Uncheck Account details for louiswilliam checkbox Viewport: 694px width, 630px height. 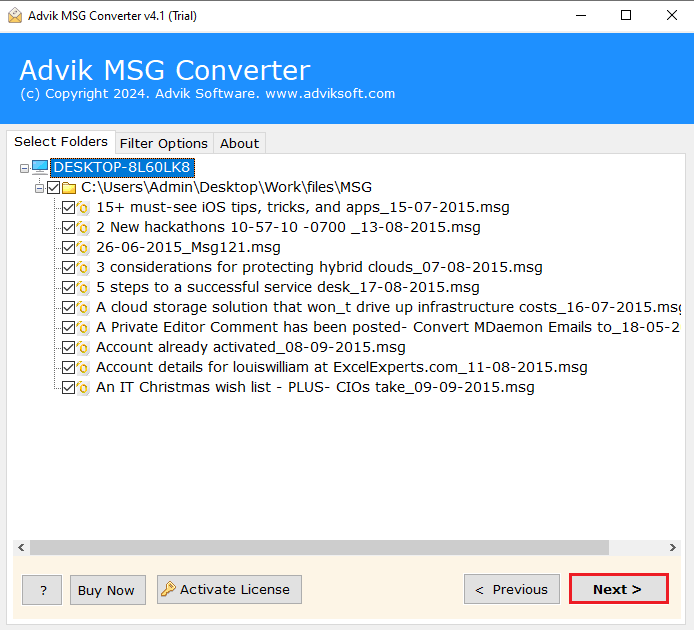[x=68, y=367]
